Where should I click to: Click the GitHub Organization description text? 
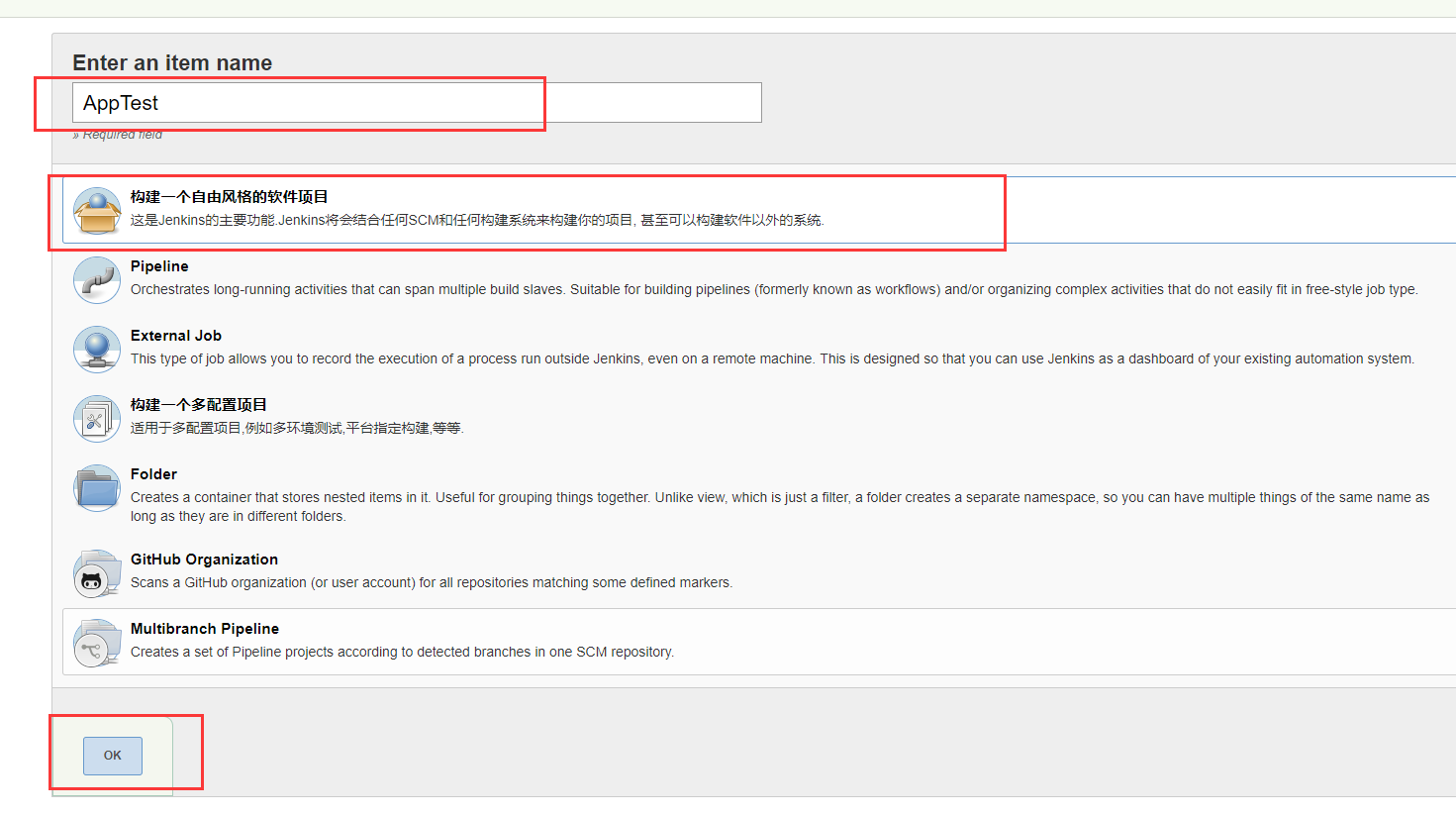coord(432,582)
